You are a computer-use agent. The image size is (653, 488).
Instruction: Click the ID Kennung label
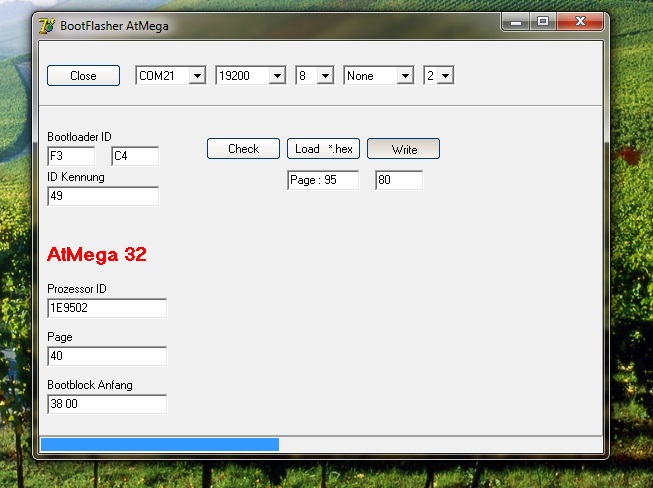pyautogui.click(x=76, y=177)
